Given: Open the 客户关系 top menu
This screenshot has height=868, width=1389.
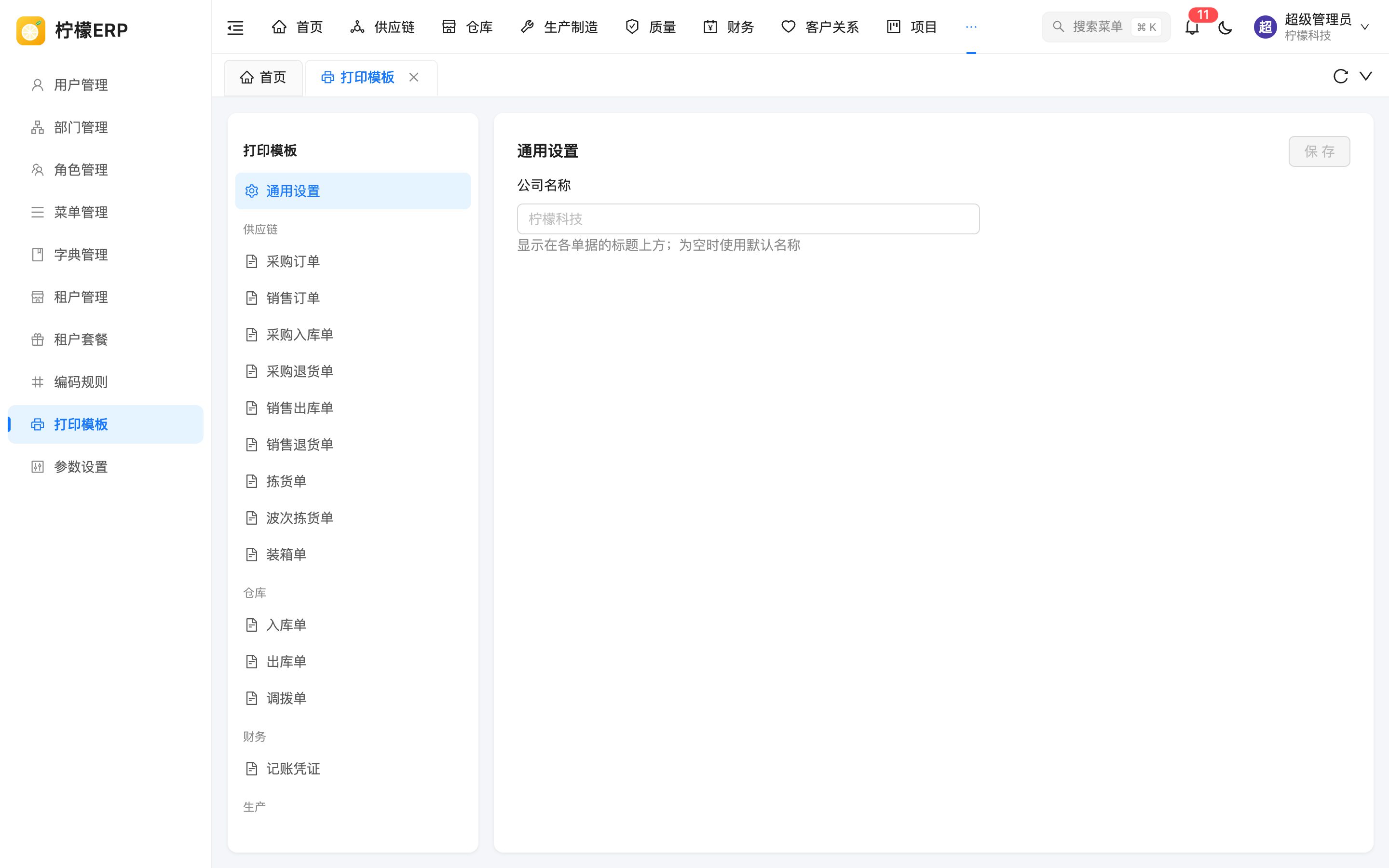Looking at the screenshot, I should click(819, 27).
